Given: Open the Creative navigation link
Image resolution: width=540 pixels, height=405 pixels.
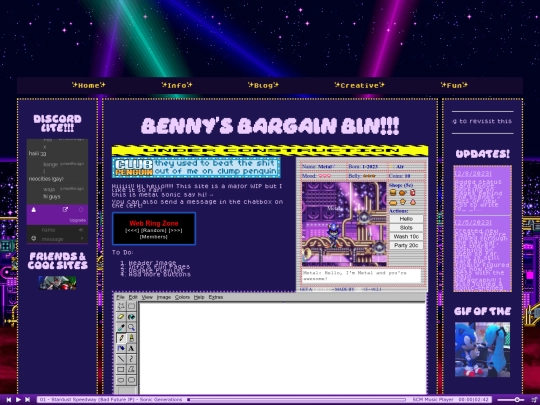Looking at the screenshot, I should (x=360, y=85).
